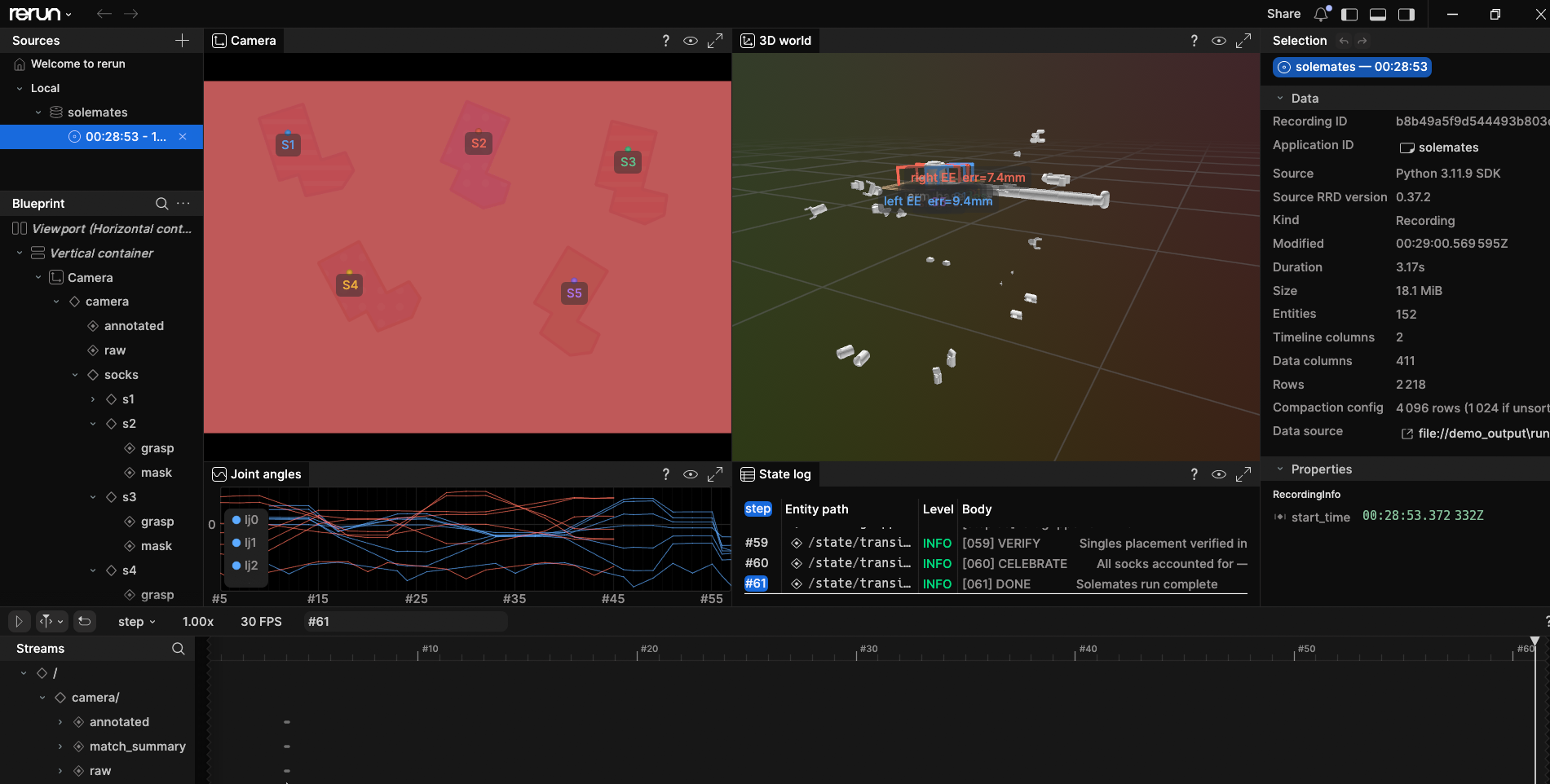Toggle Camera view visibility eye
Image resolution: width=1550 pixels, height=784 pixels.
click(x=691, y=41)
